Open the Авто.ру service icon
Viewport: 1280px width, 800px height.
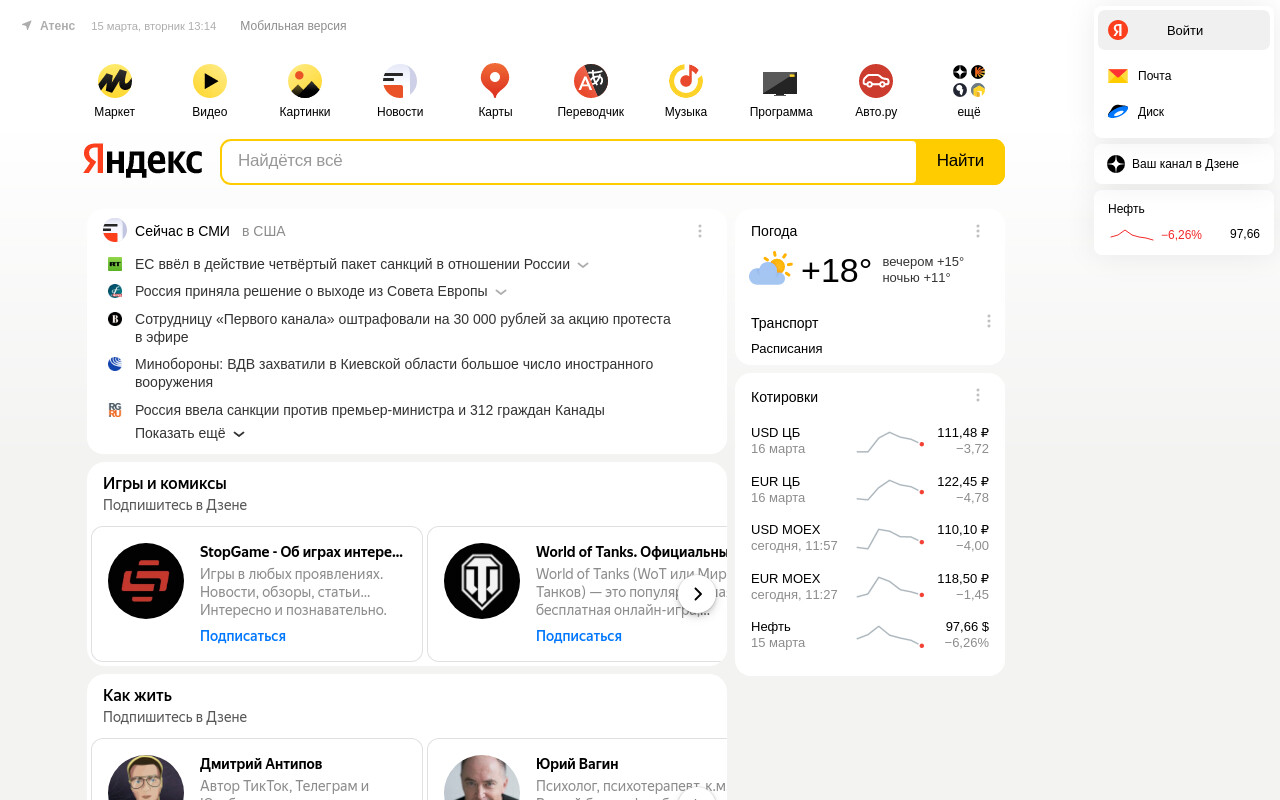876,81
